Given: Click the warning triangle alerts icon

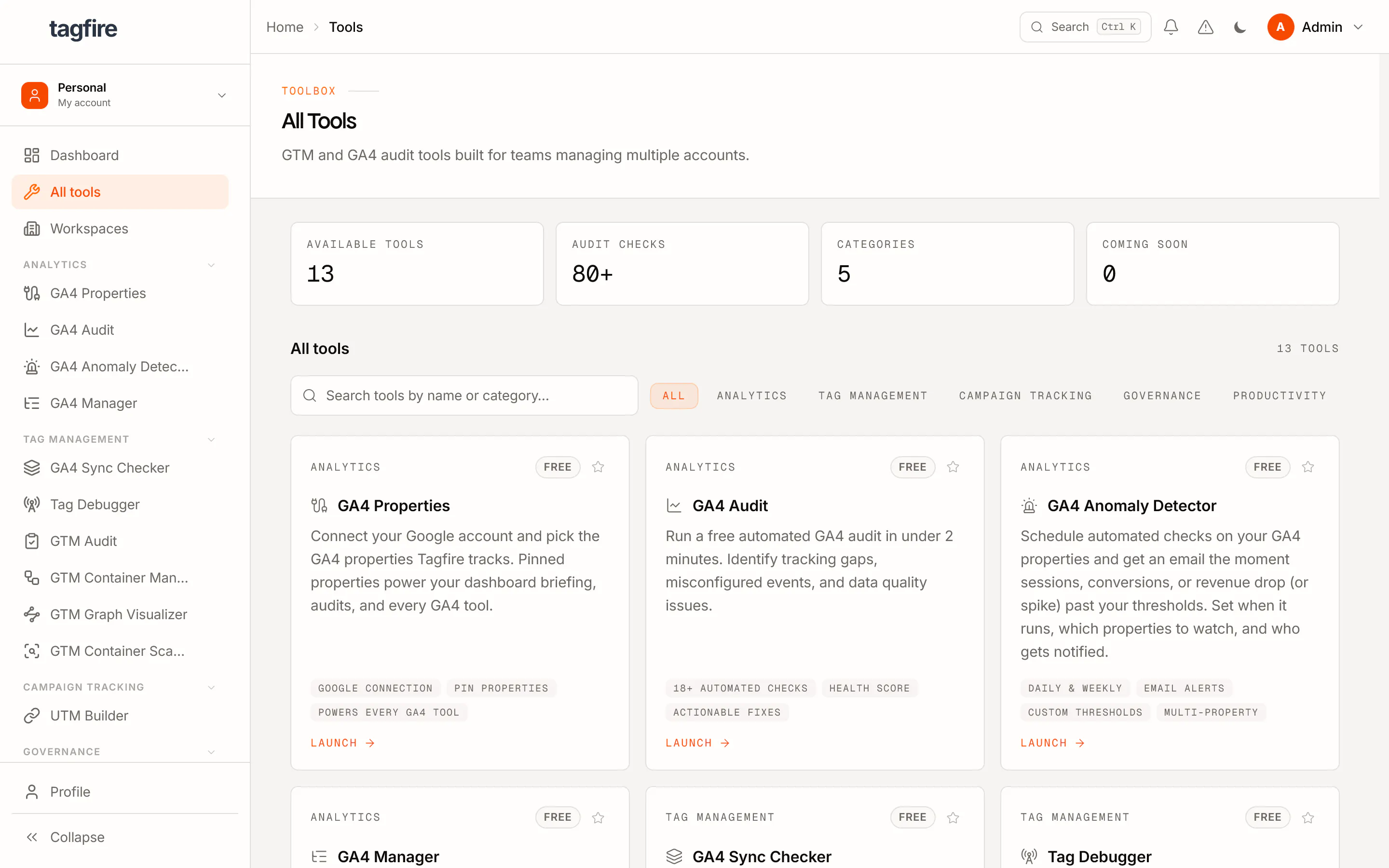Looking at the screenshot, I should [x=1205, y=27].
